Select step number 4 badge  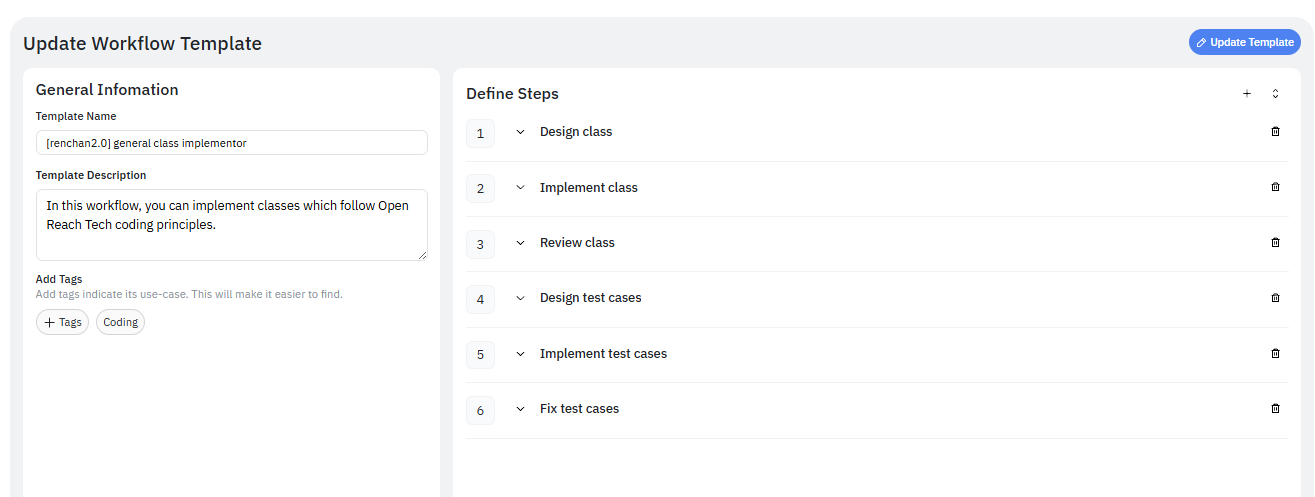[480, 299]
